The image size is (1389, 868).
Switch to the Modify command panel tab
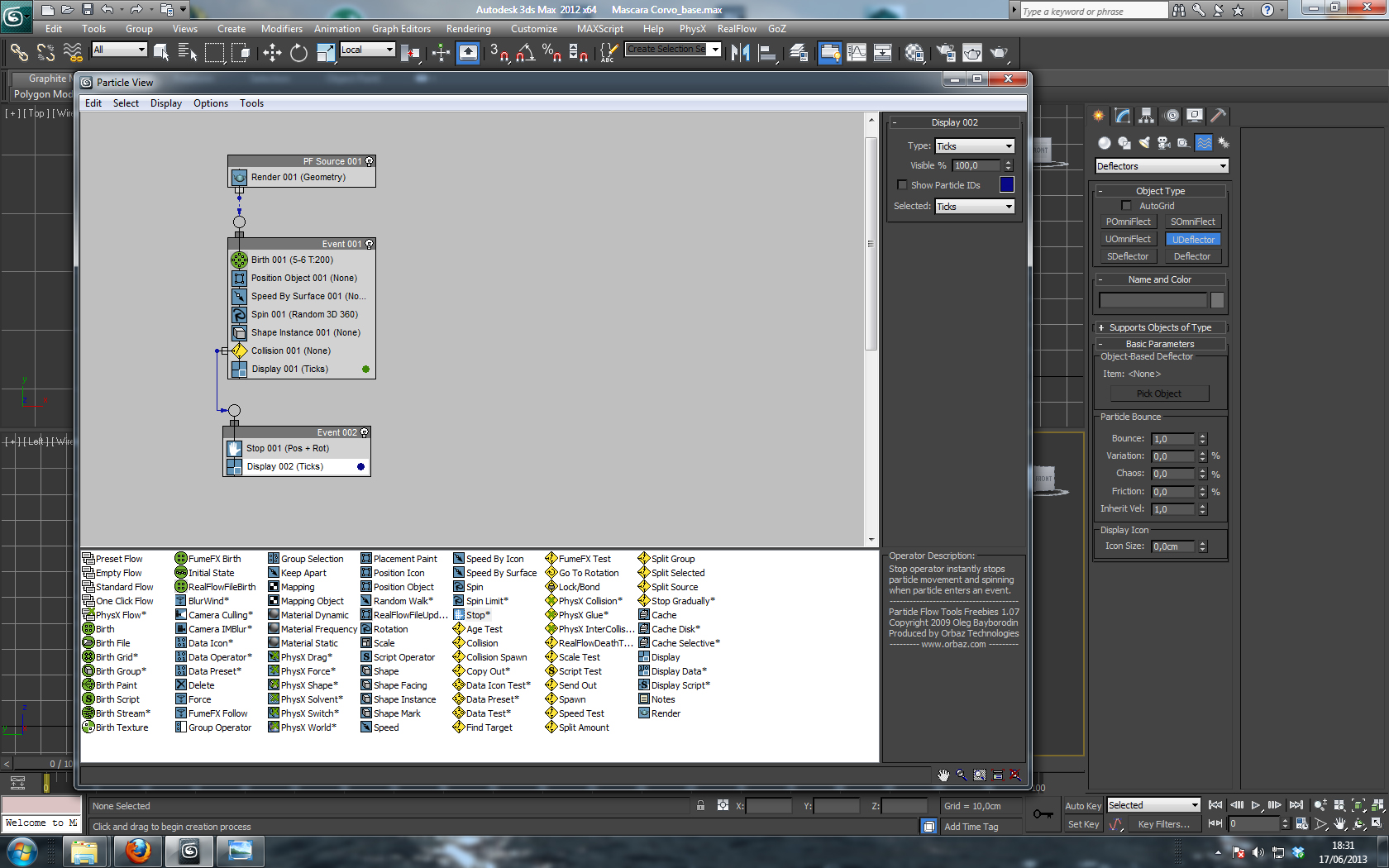(x=1122, y=116)
